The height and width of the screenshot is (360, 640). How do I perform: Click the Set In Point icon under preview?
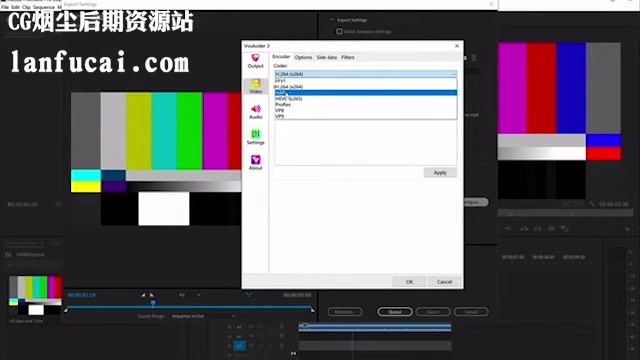coord(143,295)
